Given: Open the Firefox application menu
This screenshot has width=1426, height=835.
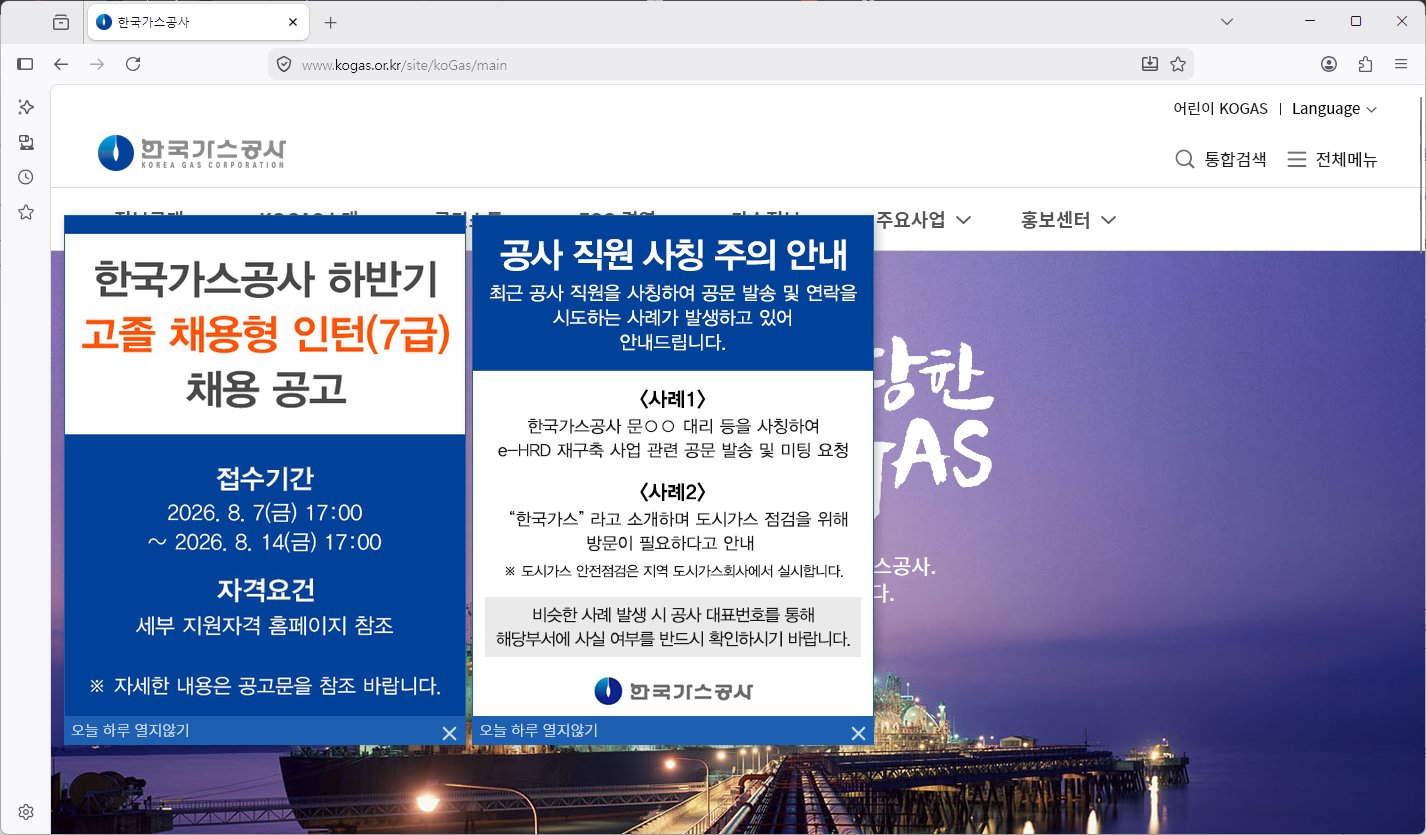Looking at the screenshot, I should point(1401,64).
